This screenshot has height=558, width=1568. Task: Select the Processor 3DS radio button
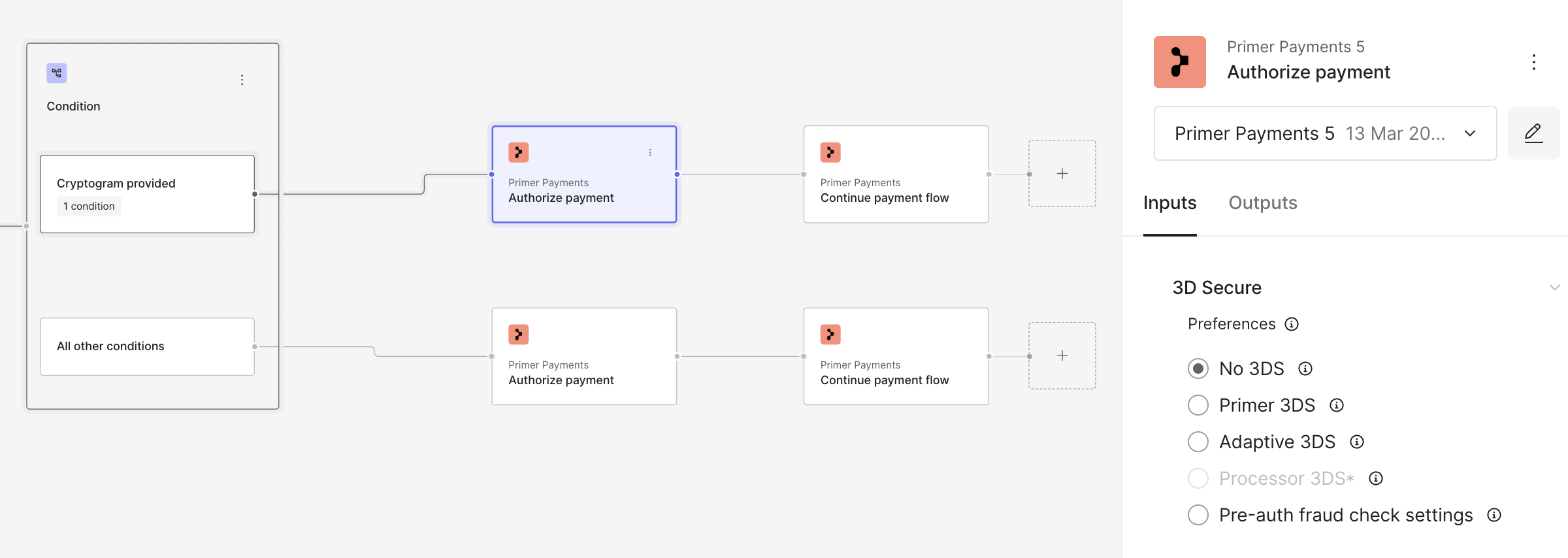(1198, 478)
